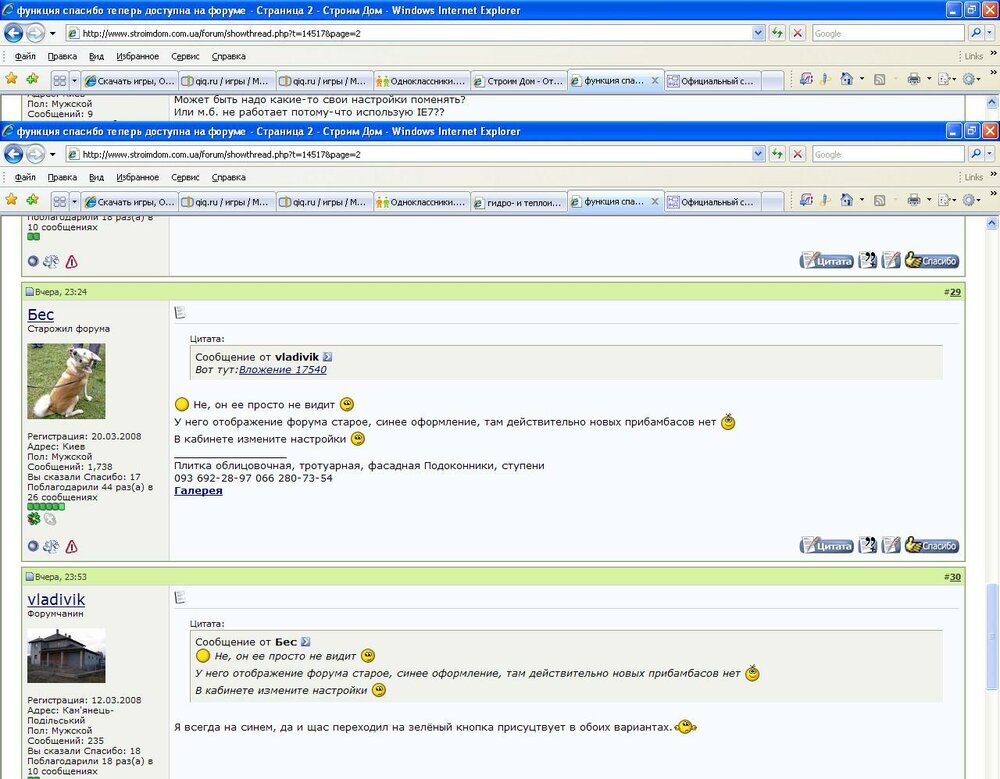Switch to 'Официальный с...' tab in front window
1000x779 pixels.
tap(712, 202)
